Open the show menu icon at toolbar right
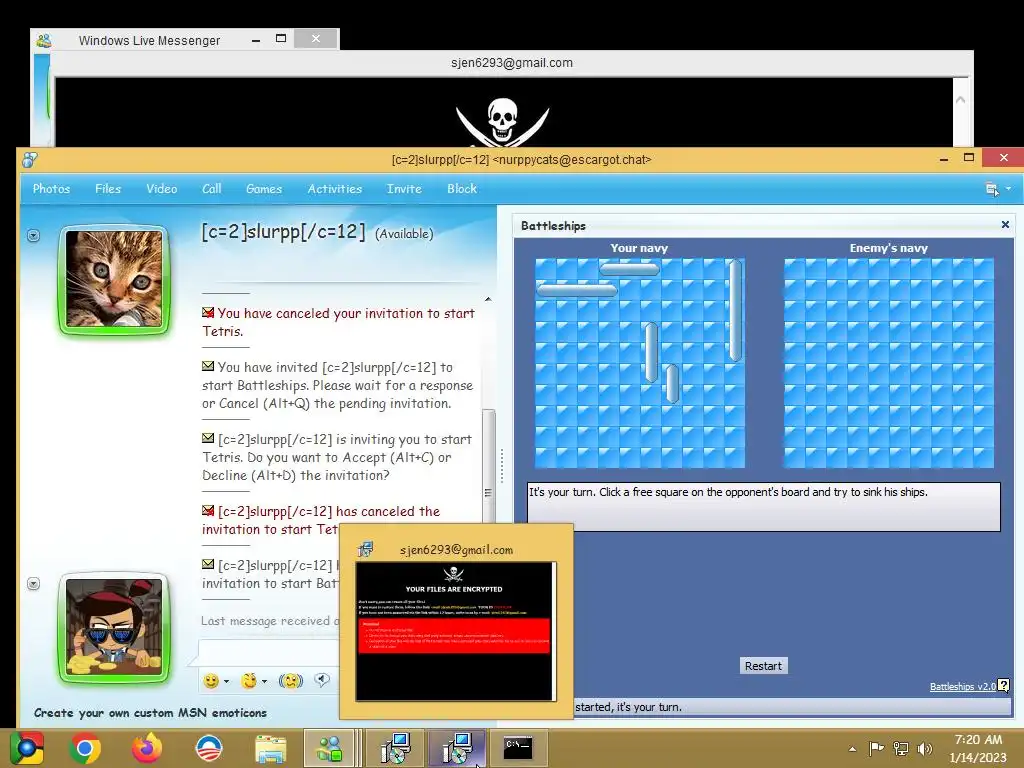 point(992,189)
